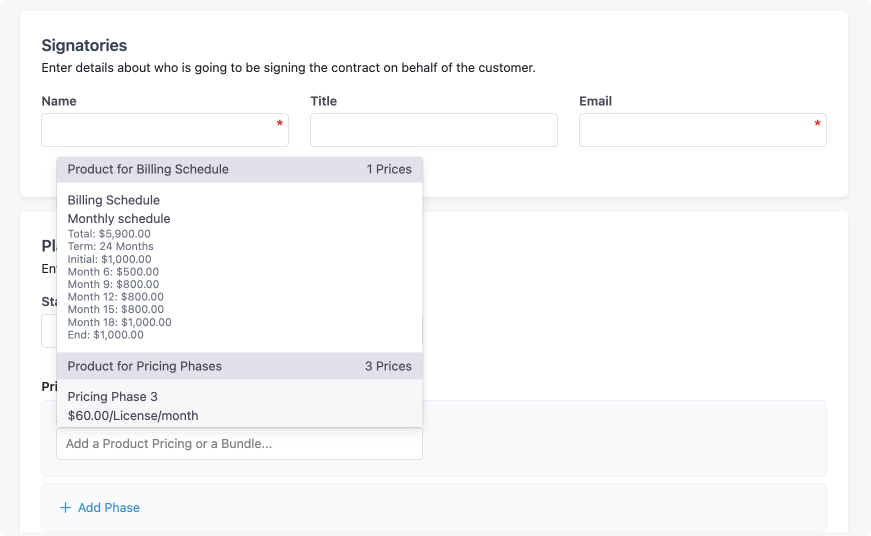Click the red asterisk in the Email field
This screenshot has height=536, width=871.
pyautogui.click(x=817, y=124)
